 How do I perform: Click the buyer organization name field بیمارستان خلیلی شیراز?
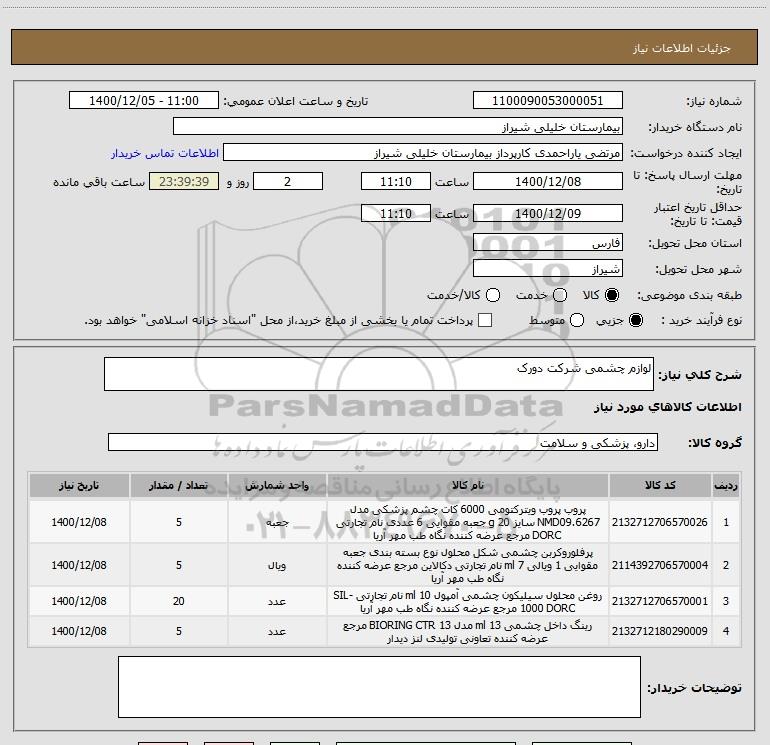[x=398, y=127]
